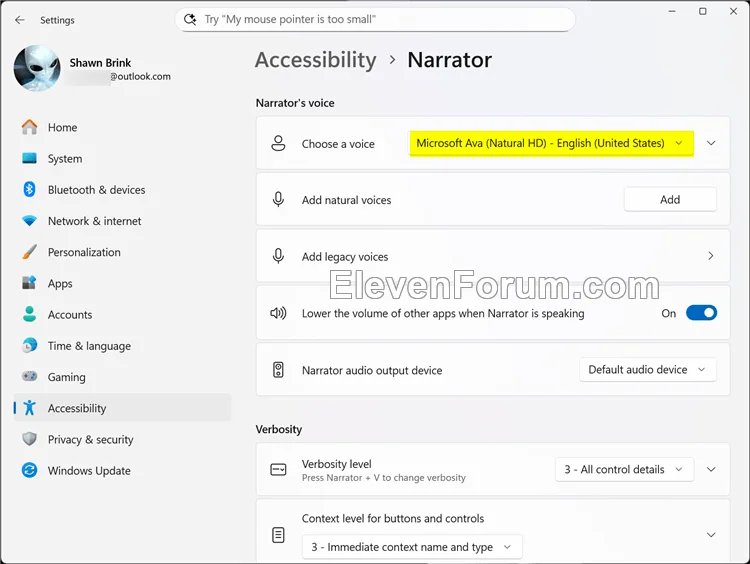Click the Narrator's voice heading

click(295, 103)
